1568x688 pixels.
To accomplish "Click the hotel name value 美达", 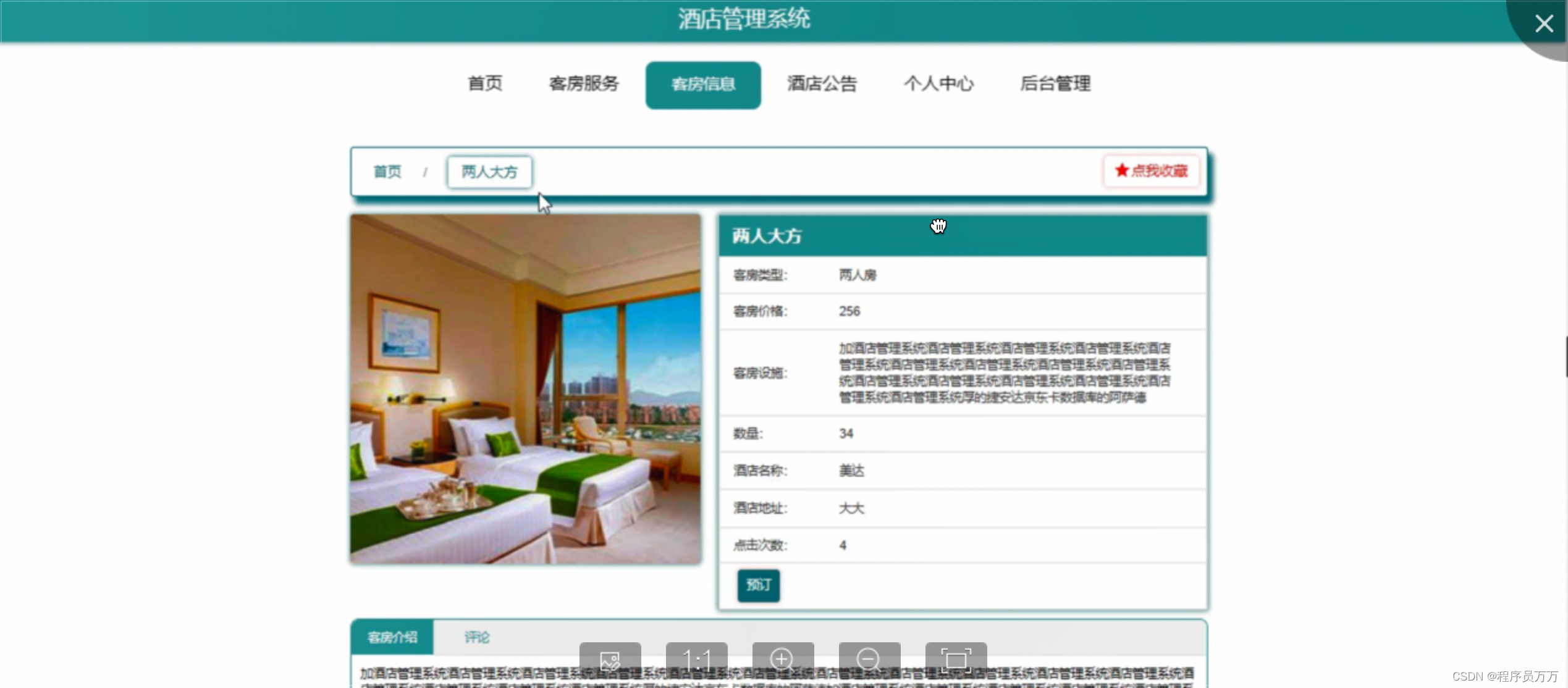I will click(851, 471).
